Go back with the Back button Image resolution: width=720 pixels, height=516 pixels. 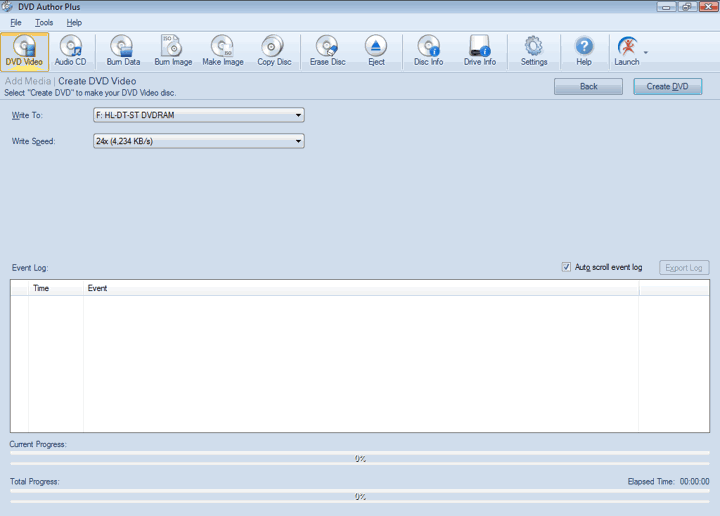tap(588, 86)
